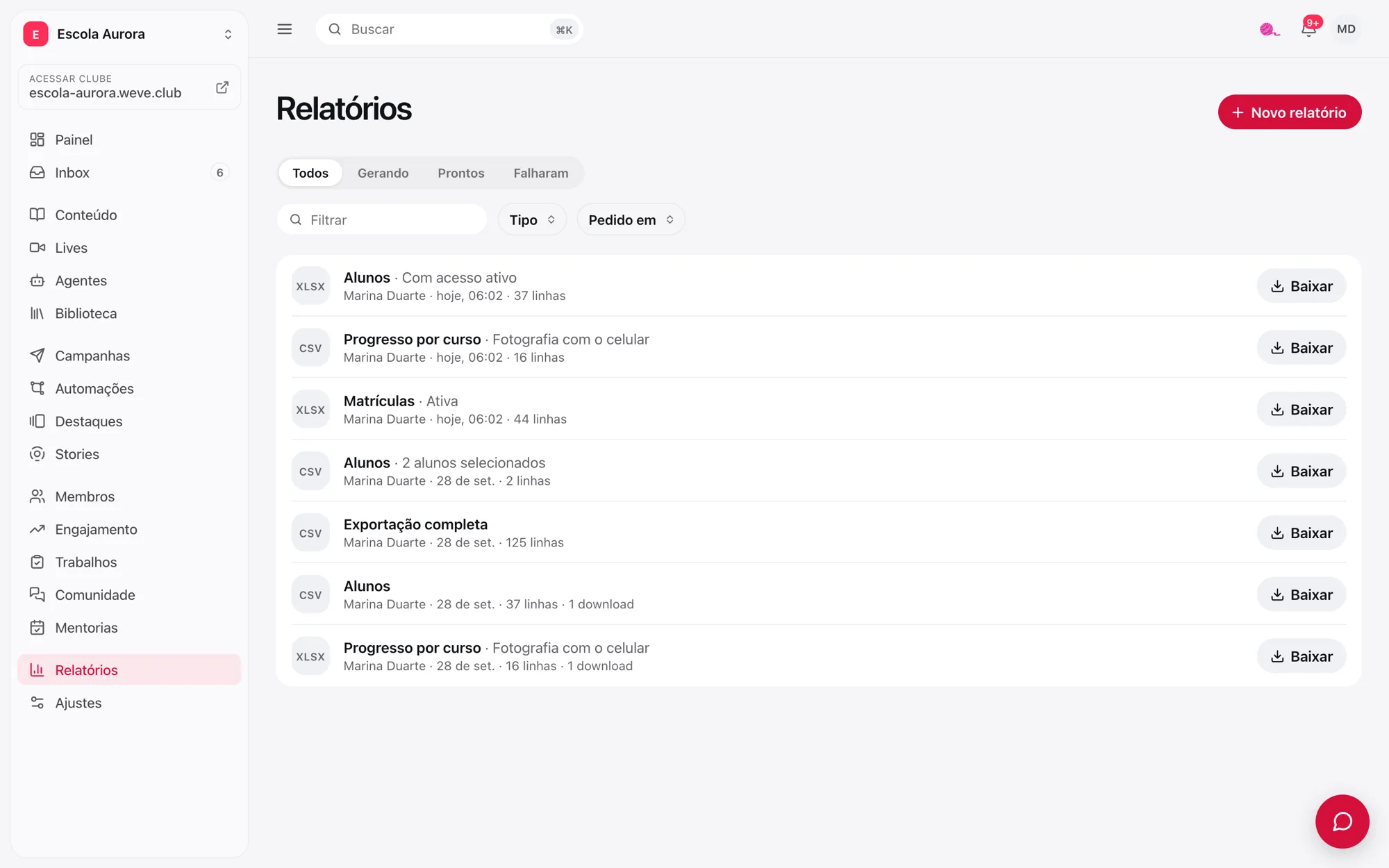The height and width of the screenshot is (868, 1389).
Task: Switch to the Falharam tab
Action: point(541,173)
